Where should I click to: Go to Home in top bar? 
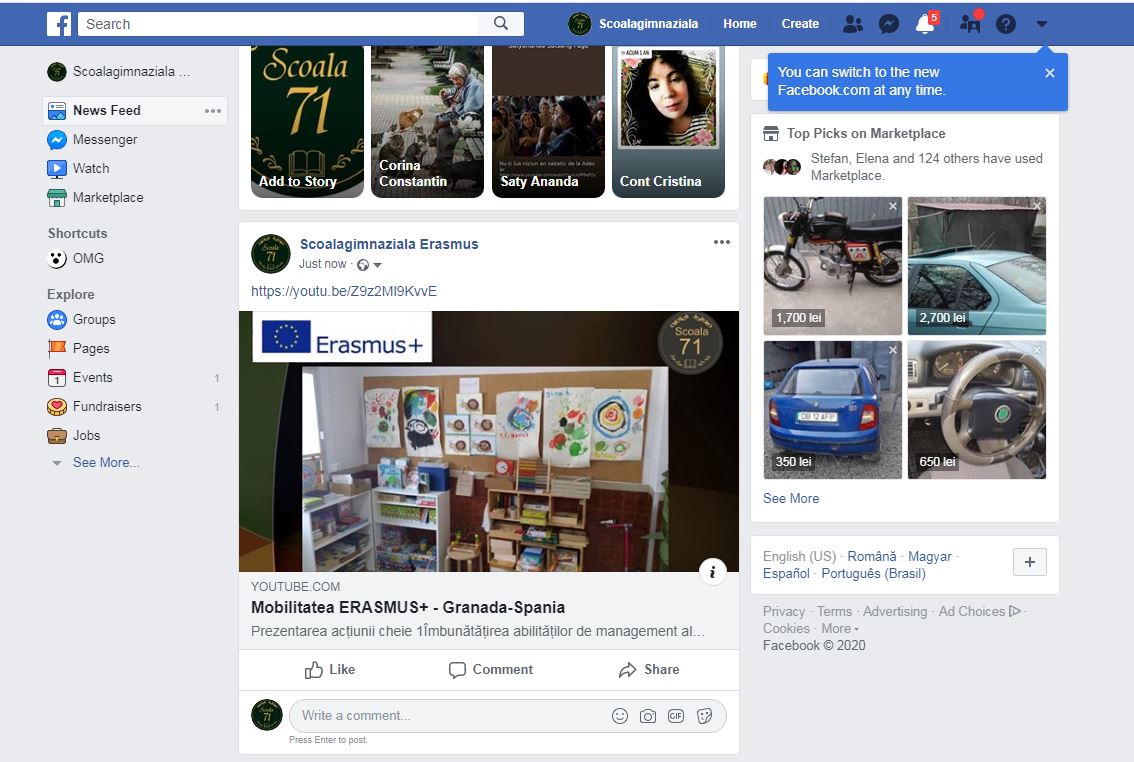tap(740, 24)
